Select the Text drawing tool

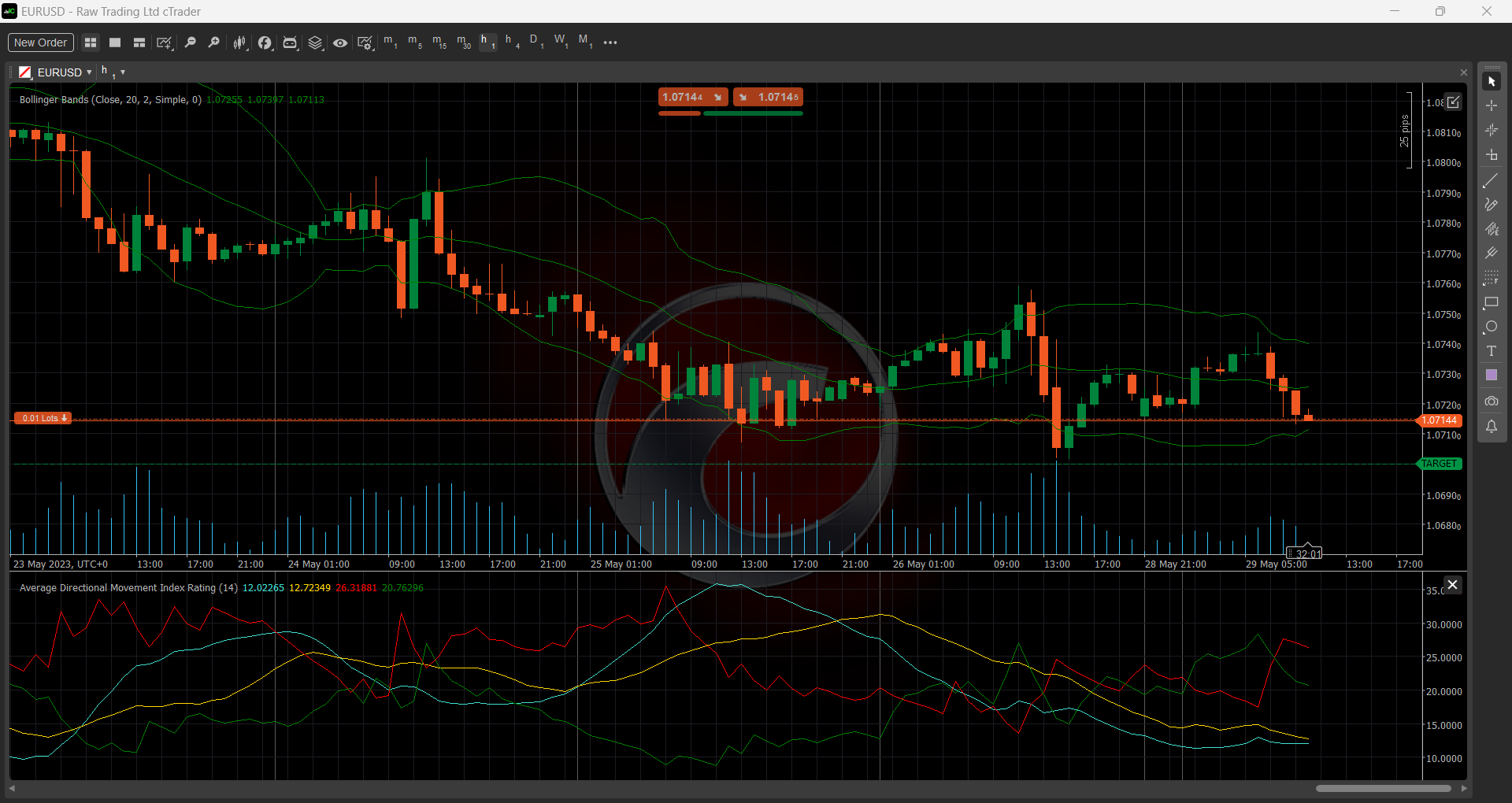click(x=1491, y=351)
